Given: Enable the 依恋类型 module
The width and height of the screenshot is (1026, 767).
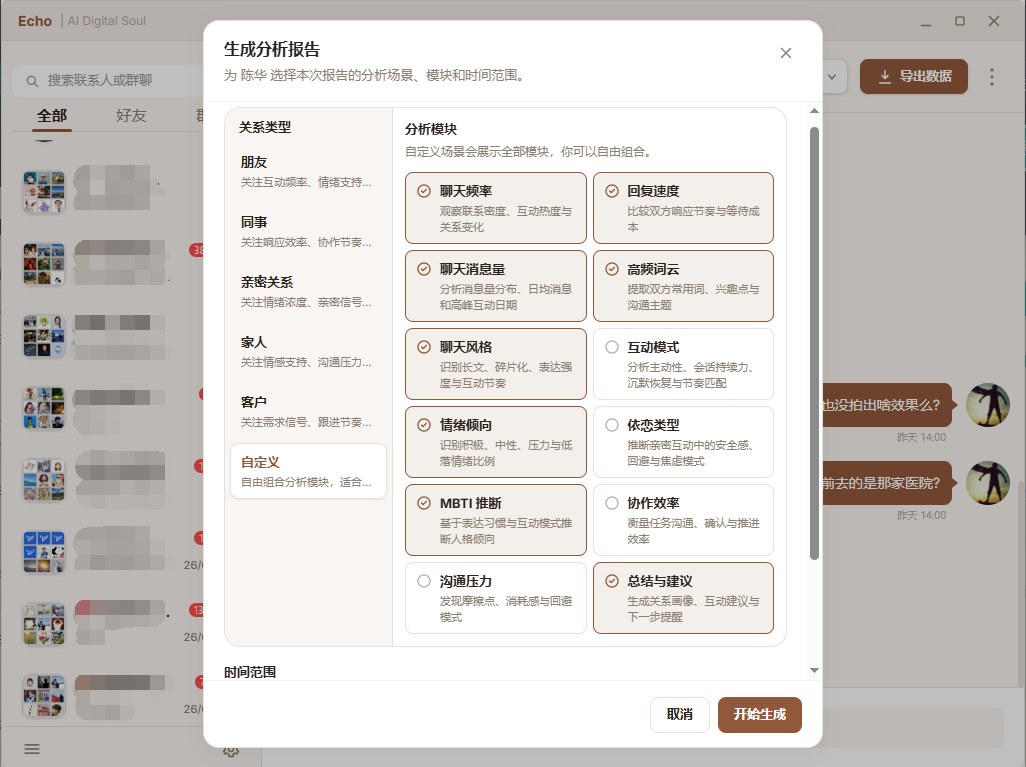Looking at the screenshot, I should pyautogui.click(x=683, y=442).
